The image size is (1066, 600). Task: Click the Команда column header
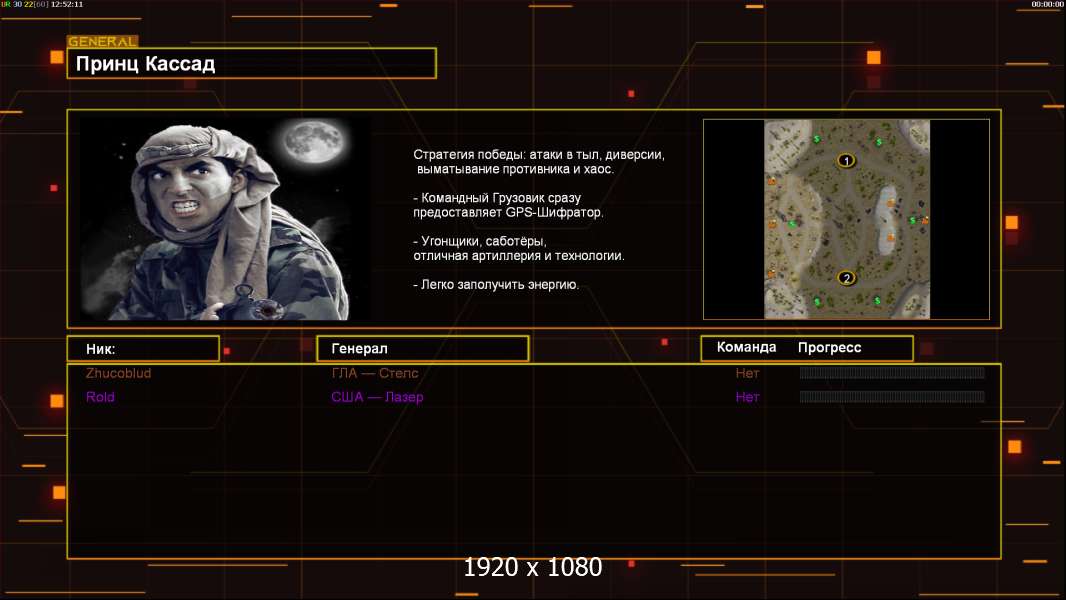[x=746, y=348]
